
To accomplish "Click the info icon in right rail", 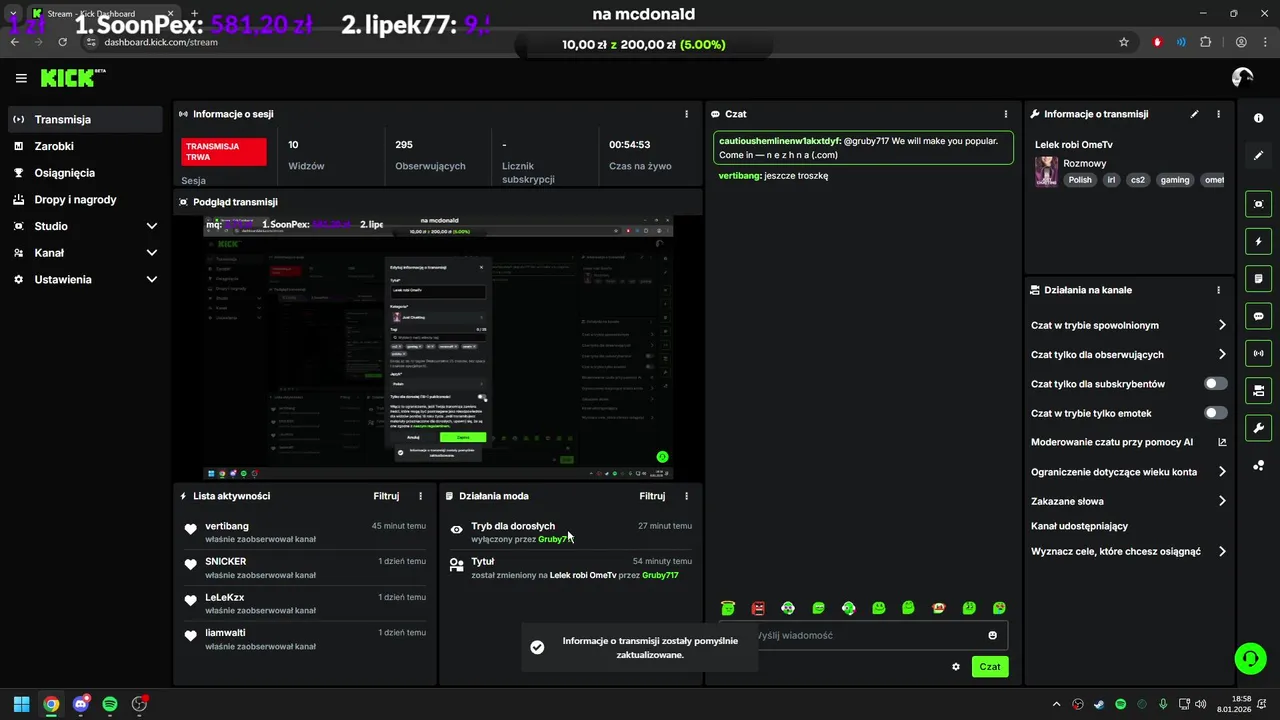I will pos(1258,118).
